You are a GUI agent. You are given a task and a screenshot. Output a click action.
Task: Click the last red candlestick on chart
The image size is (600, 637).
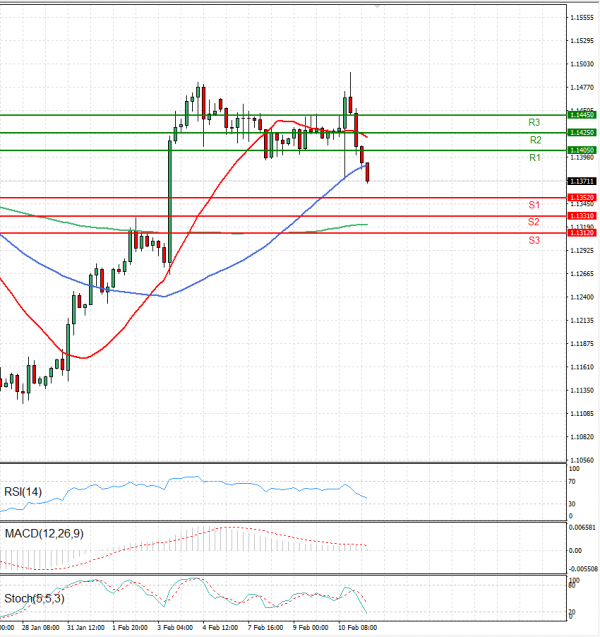click(x=367, y=172)
